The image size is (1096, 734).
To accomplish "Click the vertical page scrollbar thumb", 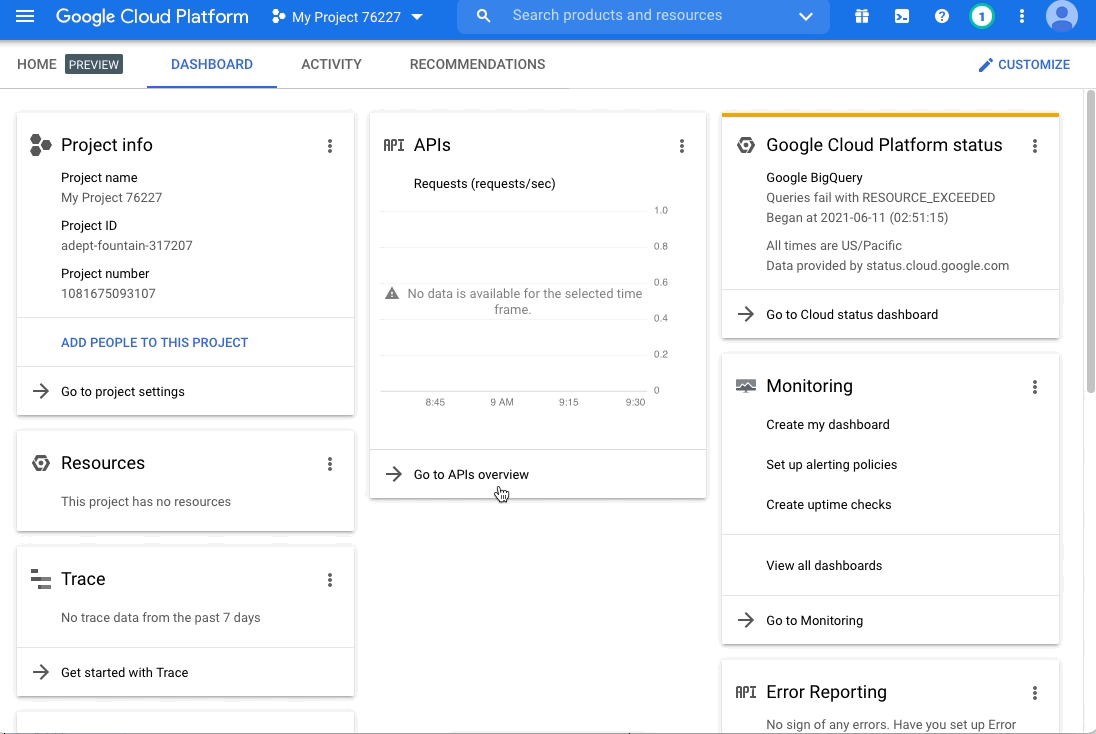I will (x=1090, y=241).
